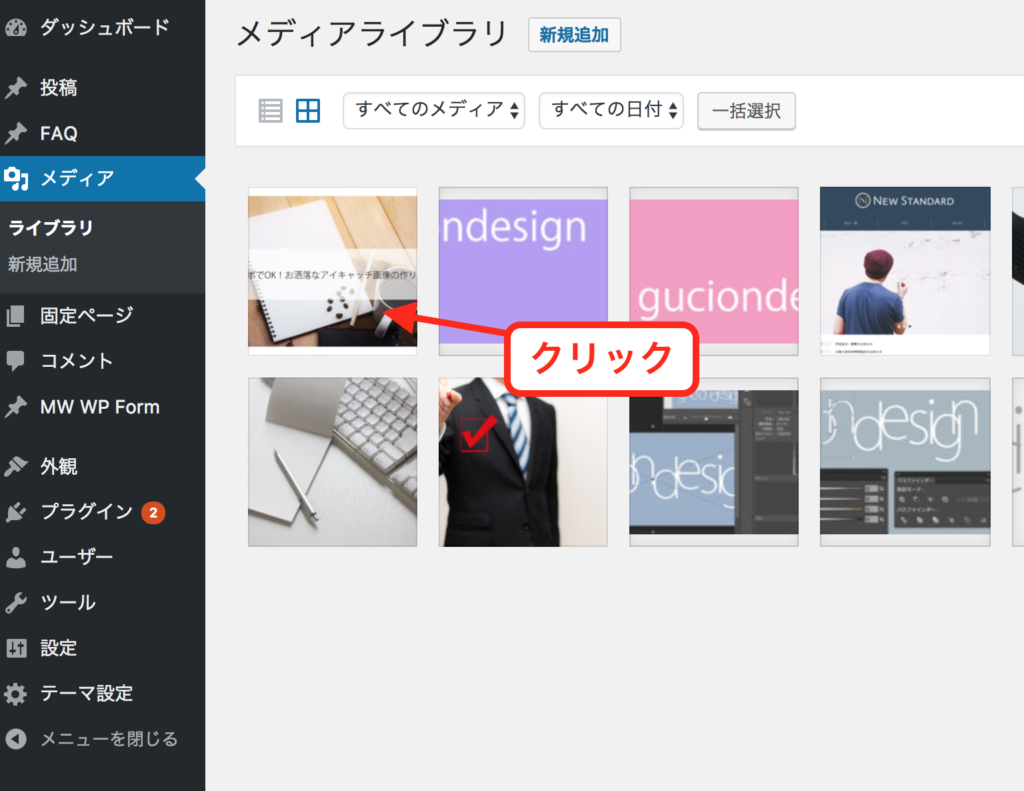Click the pushpin icon beside 投稿

[x=16, y=88]
